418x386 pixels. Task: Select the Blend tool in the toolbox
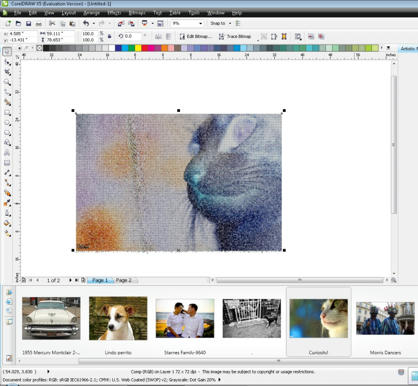pyautogui.click(x=7, y=193)
